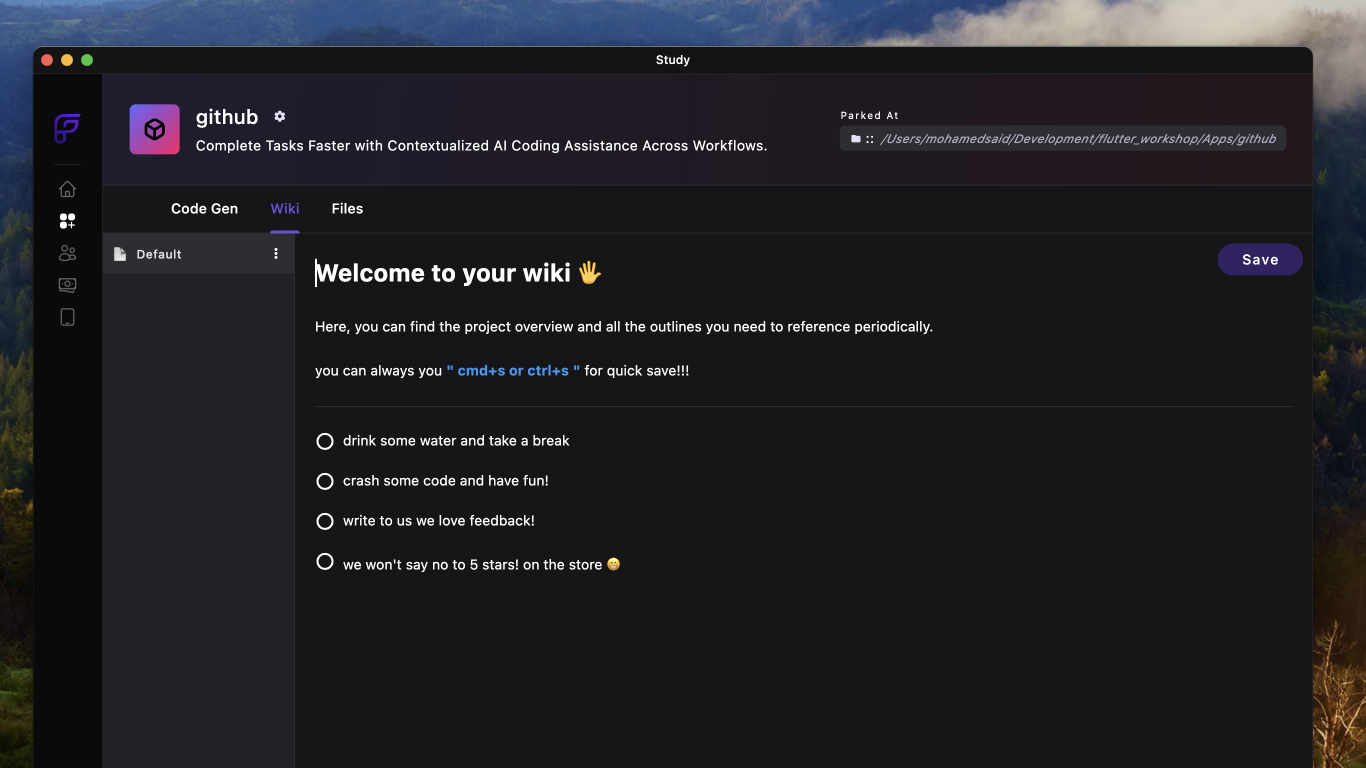Check 'write to us we love feedback!'

click(x=325, y=521)
